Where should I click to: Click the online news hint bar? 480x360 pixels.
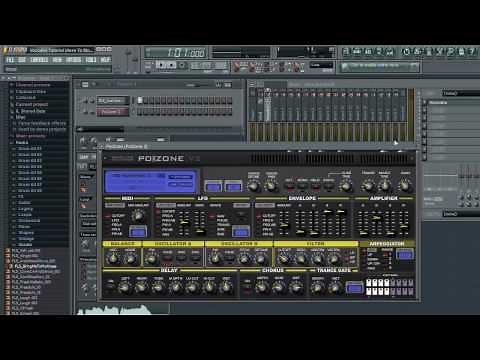point(379,66)
